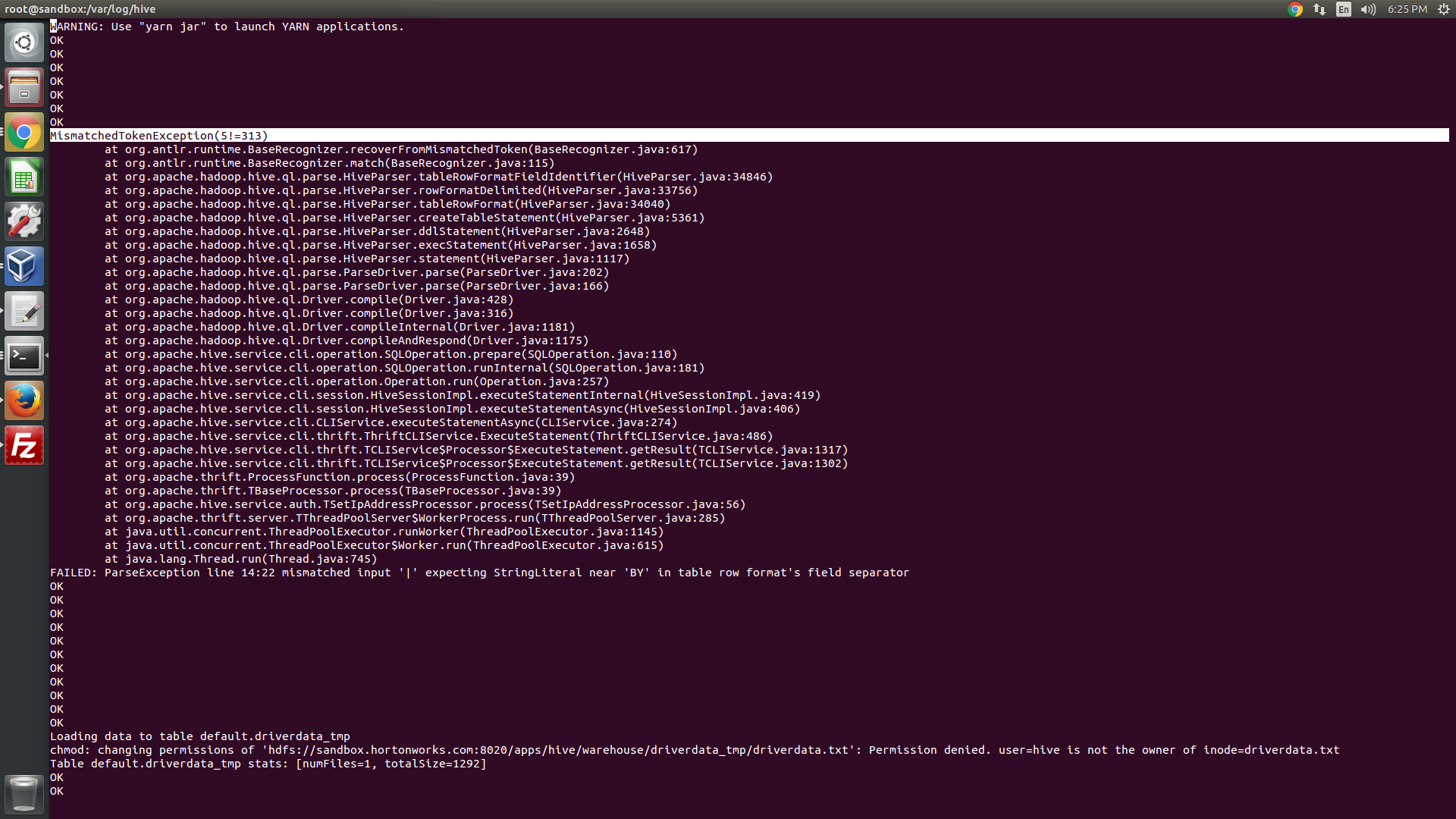The height and width of the screenshot is (819, 1456).
Task: Open the FileZilla launcher icon
Action: (x=24, y=445)
